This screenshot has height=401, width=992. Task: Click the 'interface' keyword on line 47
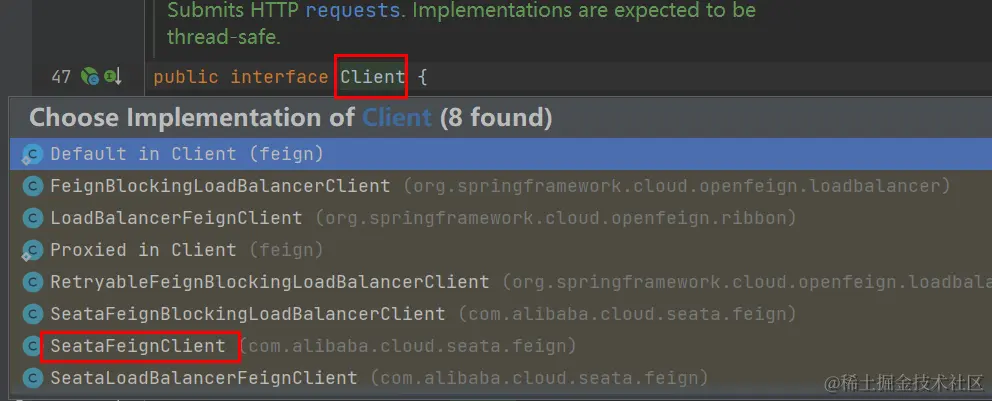pos(279,77)
